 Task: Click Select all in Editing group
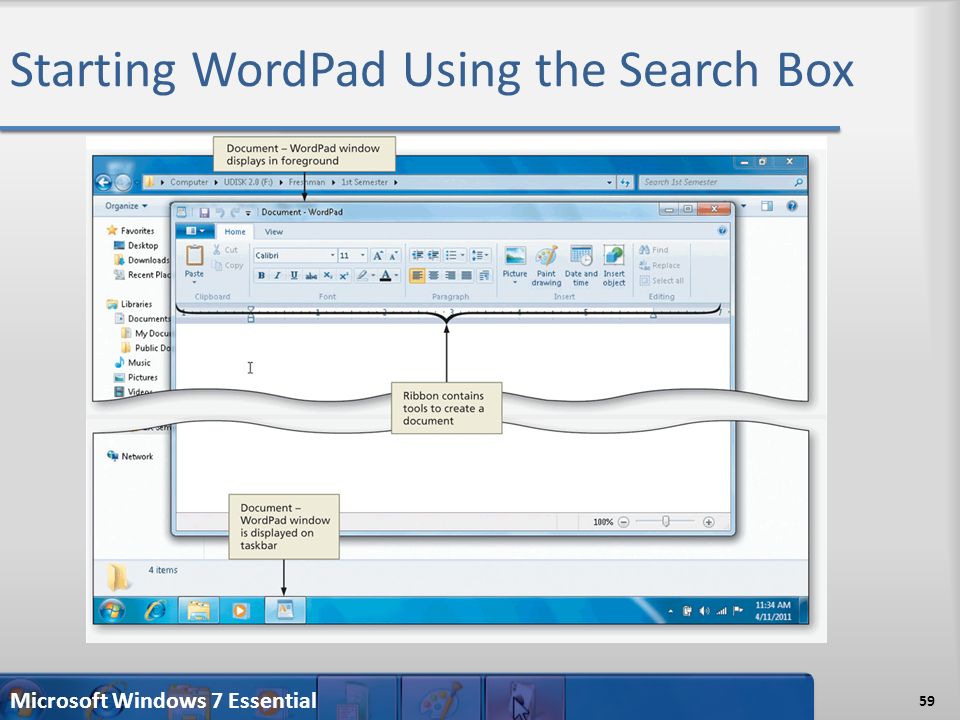(x=661, y=281)
